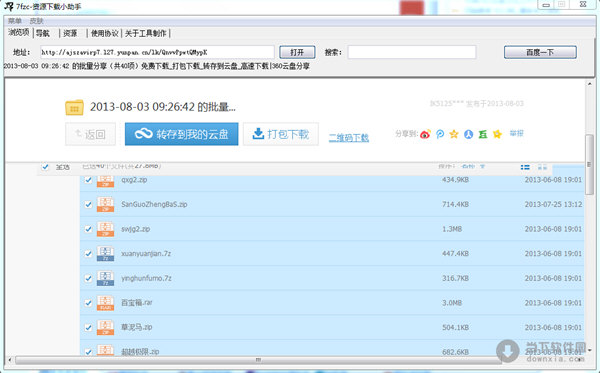Uncheck the 百宝箱.rar checkbox
Image resolution: width=600 pixels, height=373 pixels.
tap(88, 303)
